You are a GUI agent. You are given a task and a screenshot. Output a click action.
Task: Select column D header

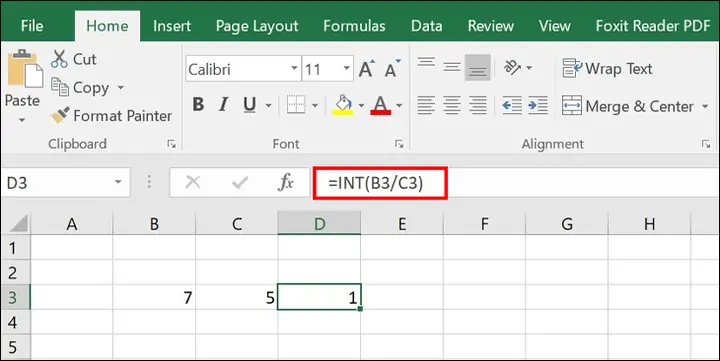[x=319, y=224]
